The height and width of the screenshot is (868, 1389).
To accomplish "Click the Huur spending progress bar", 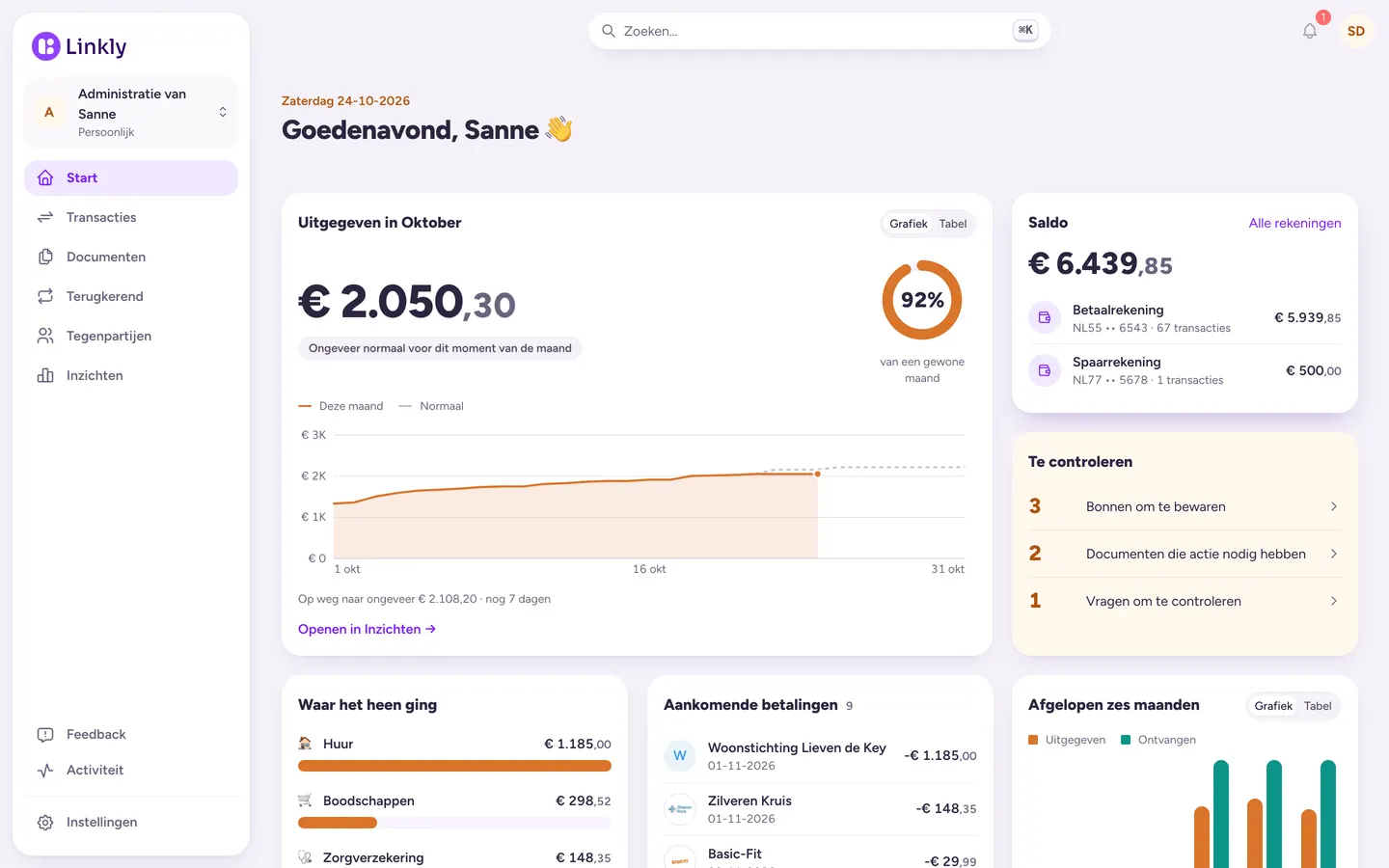I will pyautogui.click(x=454, y=766).
